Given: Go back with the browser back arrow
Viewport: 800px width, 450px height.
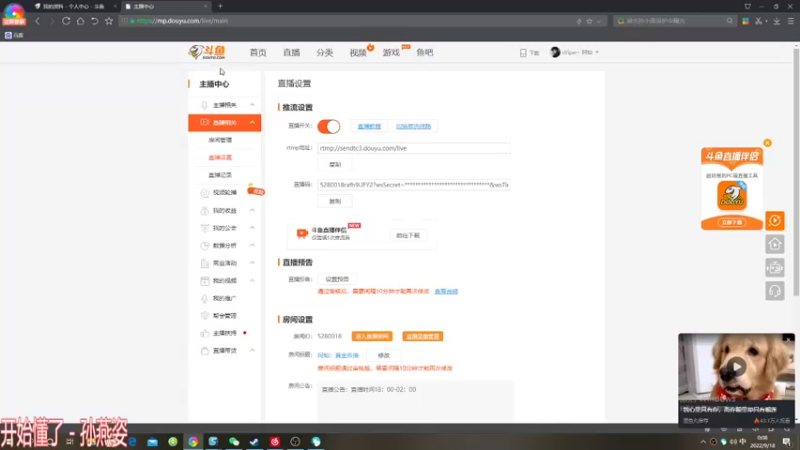Looking at the screenshot, I should pos(37,21).
